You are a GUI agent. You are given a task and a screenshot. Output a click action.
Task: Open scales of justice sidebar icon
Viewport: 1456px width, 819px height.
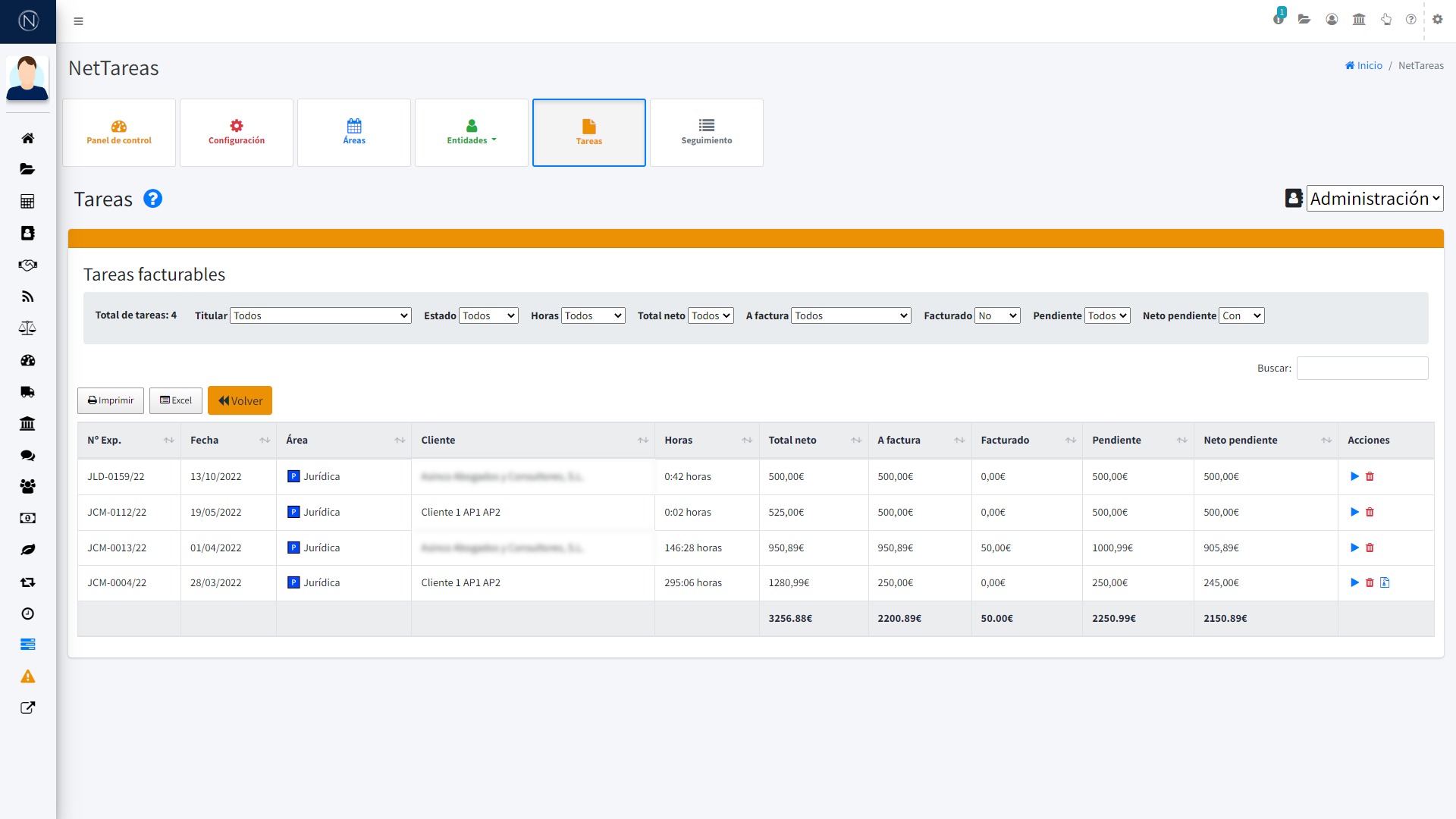[27, 328]
